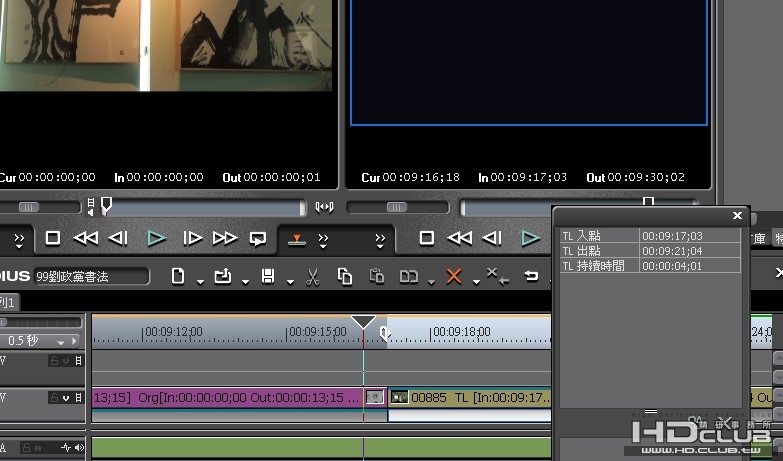The height and width of the screenshot is (461, 783).
Task: Toggle lock on the upper video track
Action: [x=54, y=361]
